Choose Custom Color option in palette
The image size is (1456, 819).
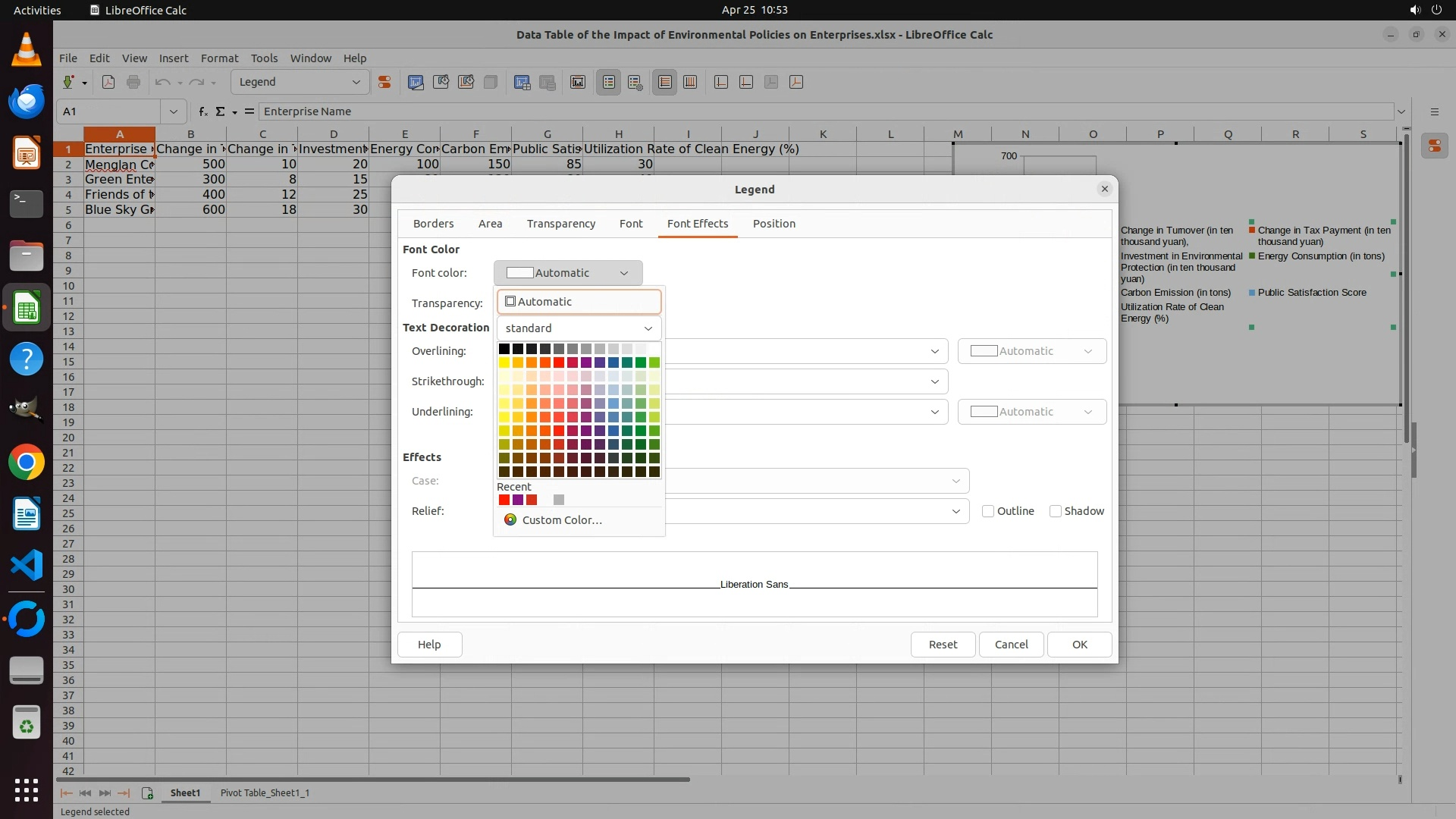click(x=561, y=520)
